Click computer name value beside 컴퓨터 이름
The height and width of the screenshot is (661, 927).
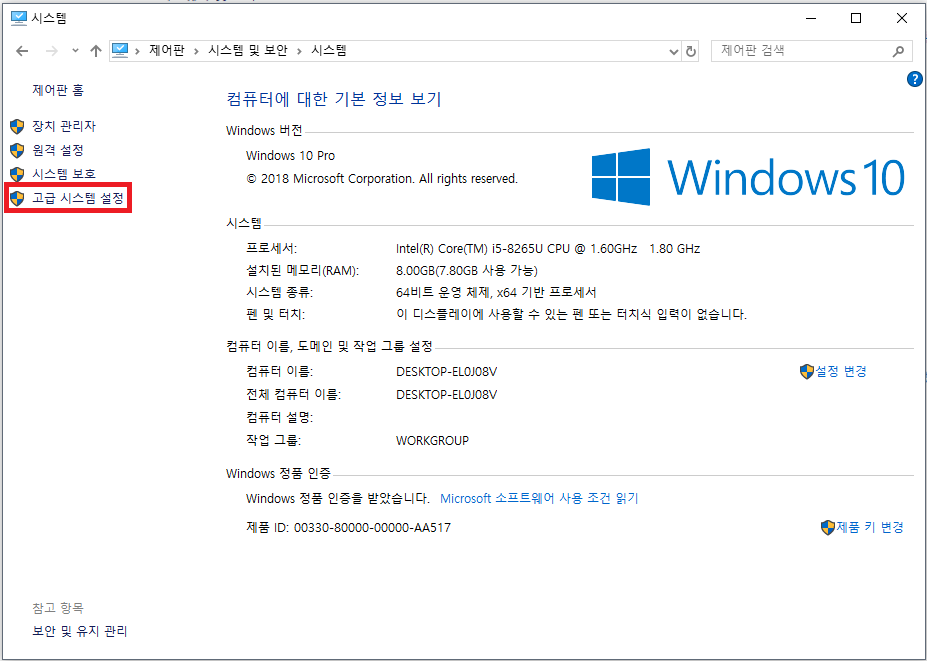click(446, 372)
